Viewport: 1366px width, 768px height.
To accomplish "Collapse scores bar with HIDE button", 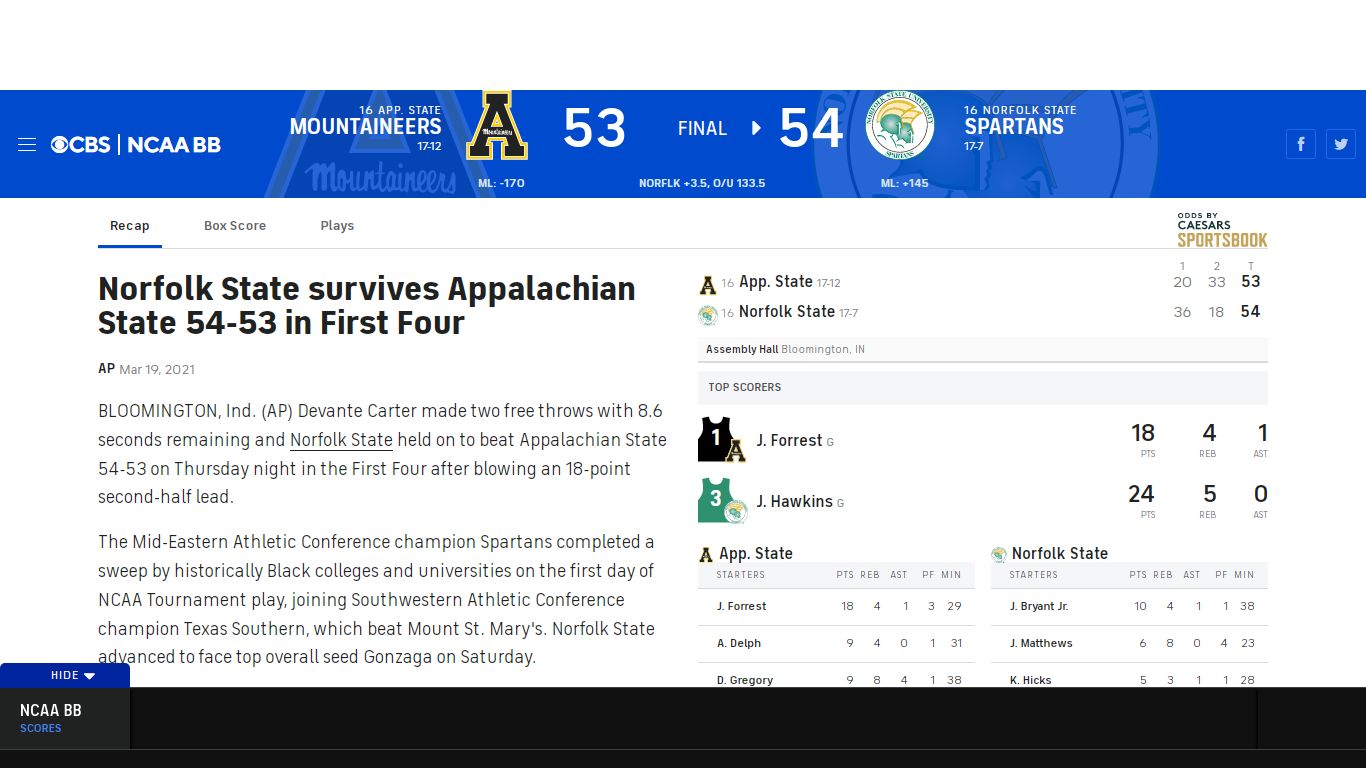I will pyautogui.click(x=65, y=675).
